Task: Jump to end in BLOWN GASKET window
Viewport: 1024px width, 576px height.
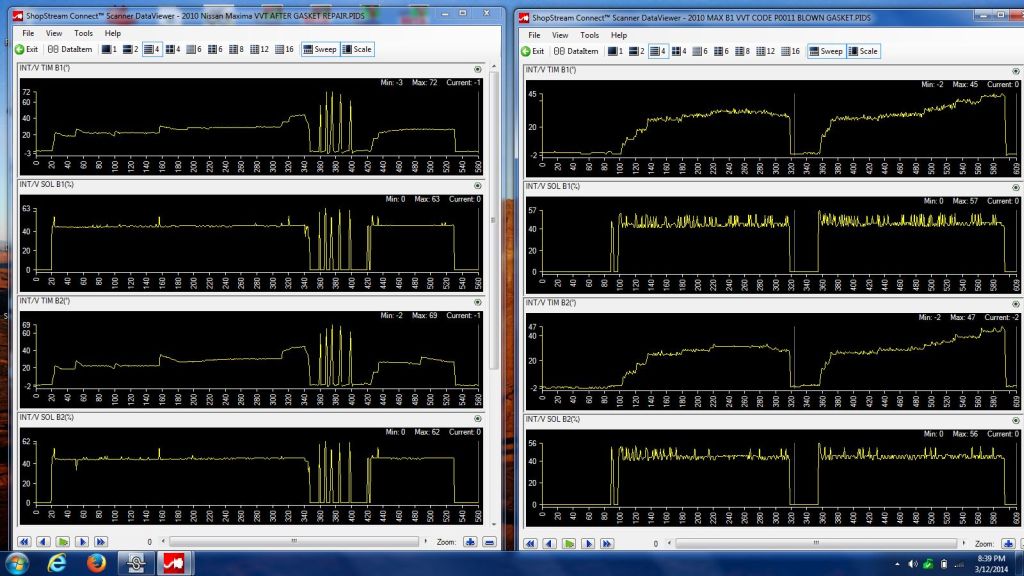Action: click(x=607, y=543)
